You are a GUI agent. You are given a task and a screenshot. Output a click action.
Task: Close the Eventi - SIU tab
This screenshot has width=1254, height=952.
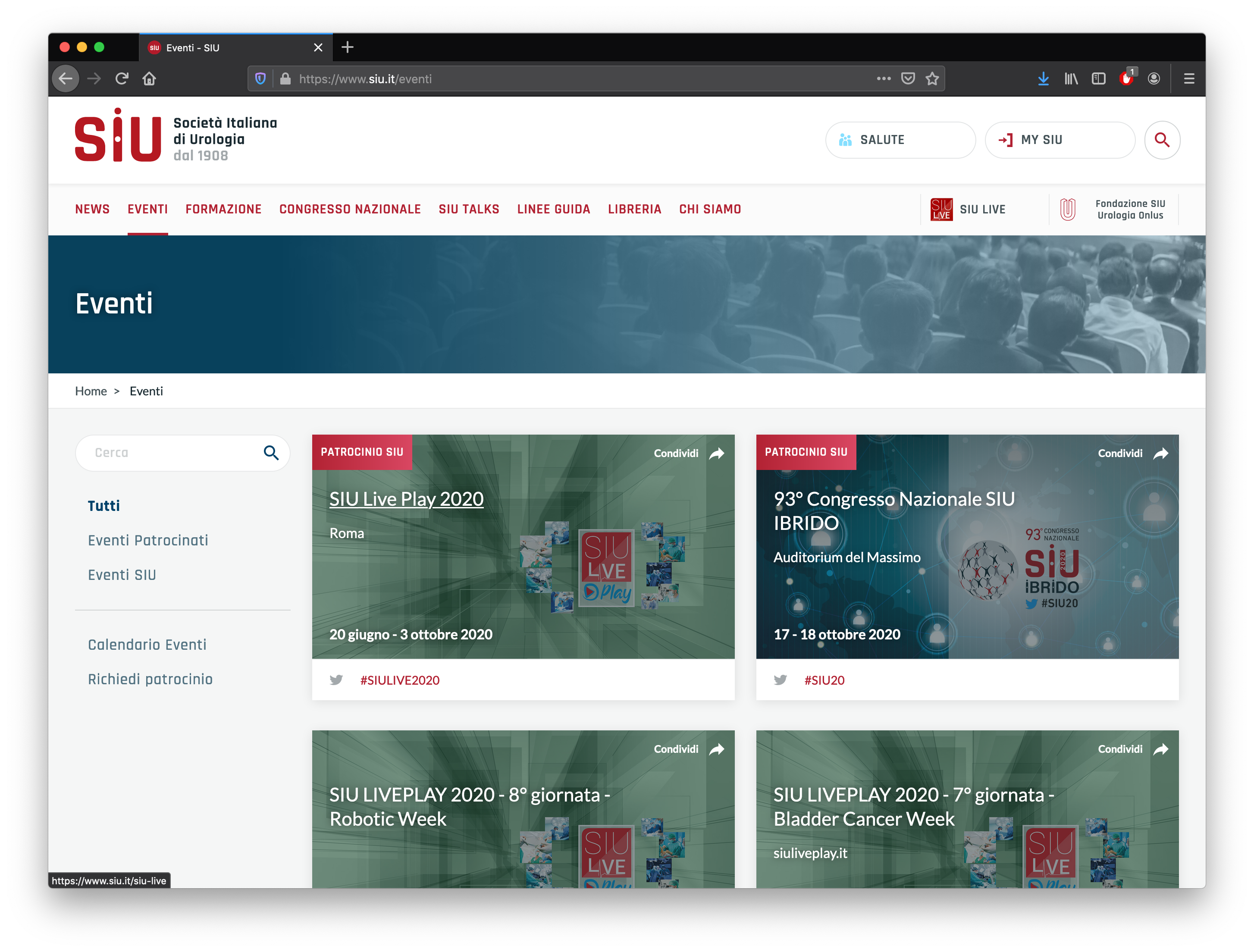[318, 47]
